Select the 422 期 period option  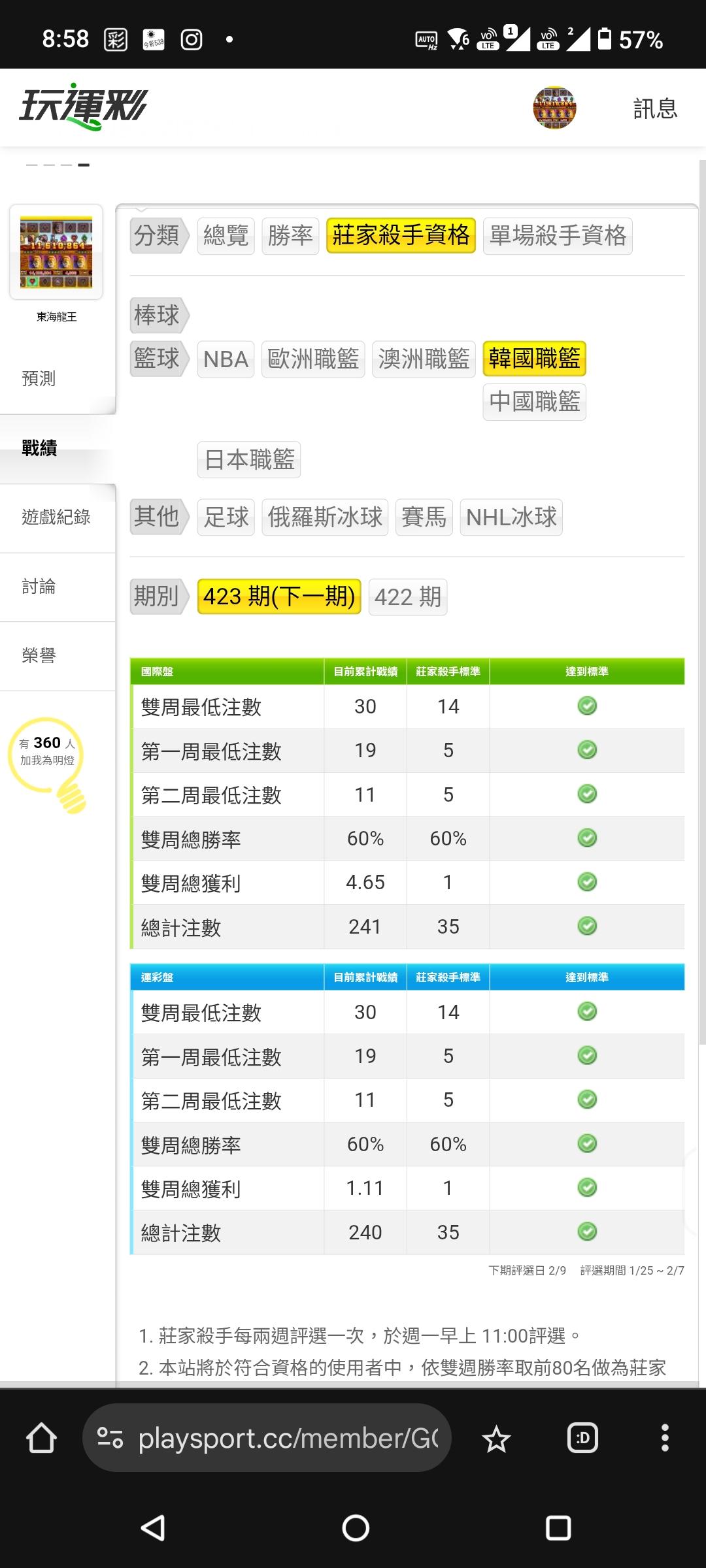[408, 596]
